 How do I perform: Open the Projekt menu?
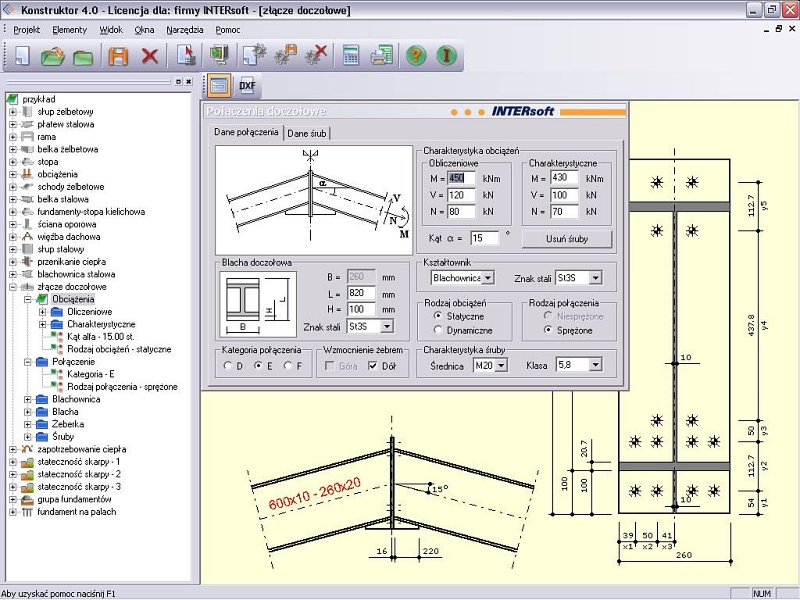pos(27,30)
